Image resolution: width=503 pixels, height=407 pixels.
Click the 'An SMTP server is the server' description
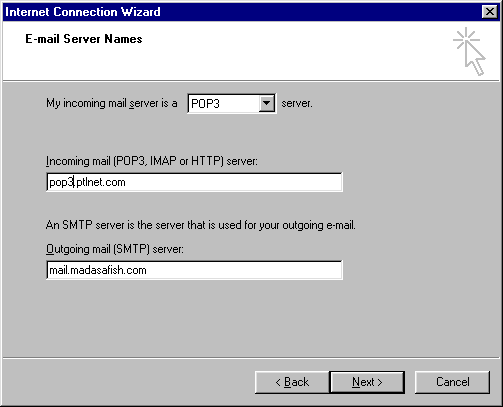point(201,225)
